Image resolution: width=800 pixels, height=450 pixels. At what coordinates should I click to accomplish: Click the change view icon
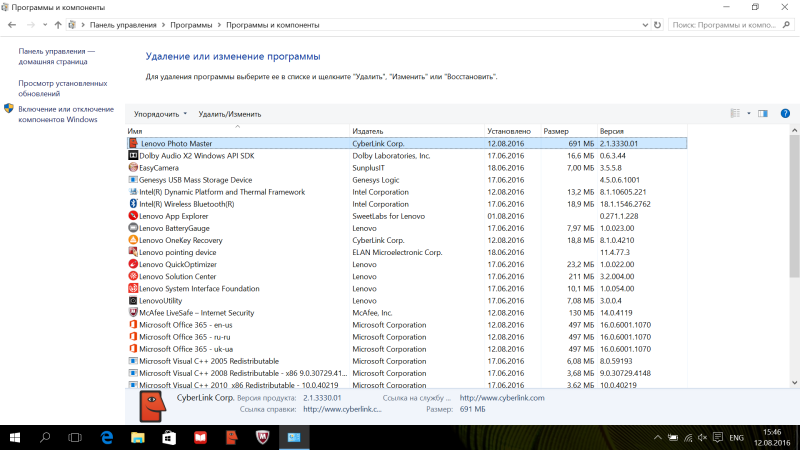[735, 114]
